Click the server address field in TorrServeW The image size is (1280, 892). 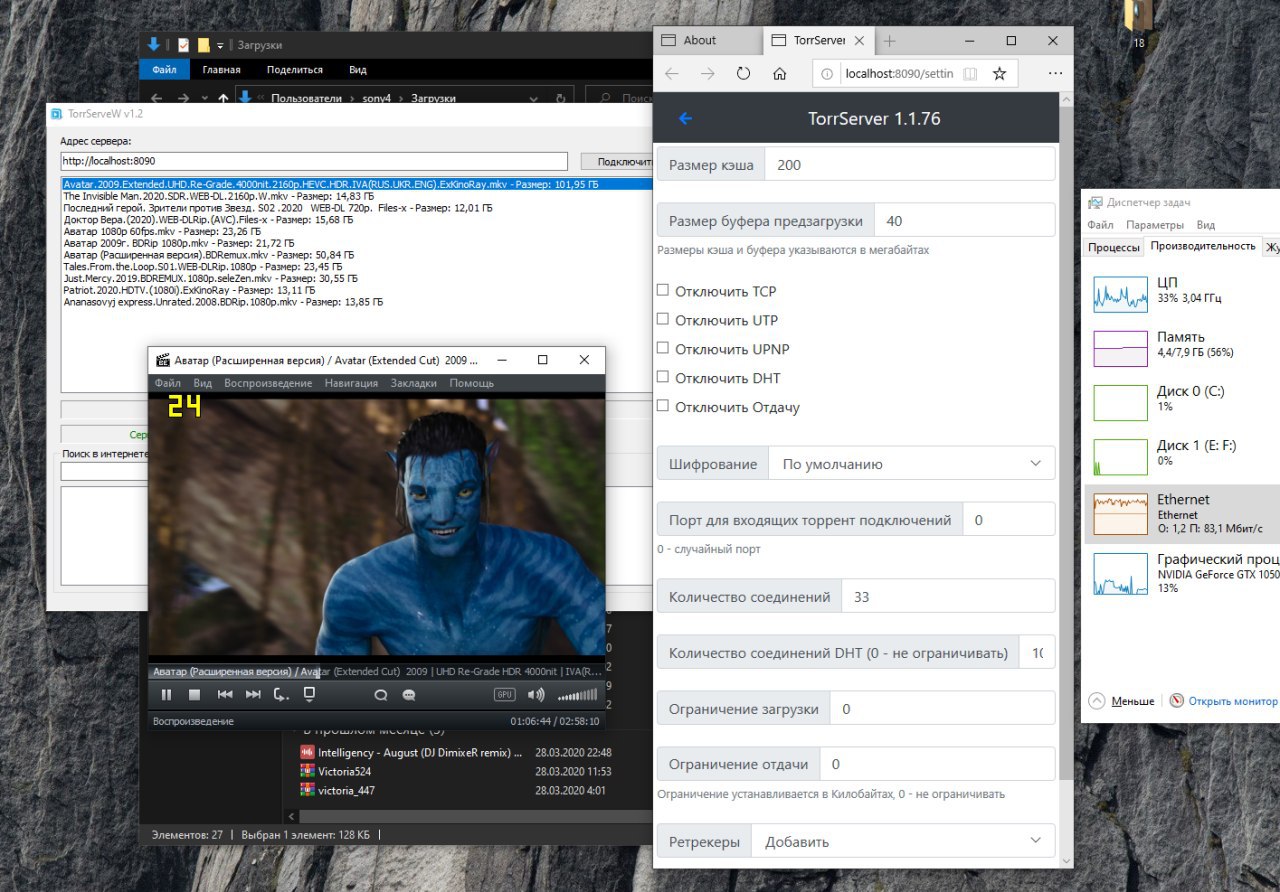314,161
